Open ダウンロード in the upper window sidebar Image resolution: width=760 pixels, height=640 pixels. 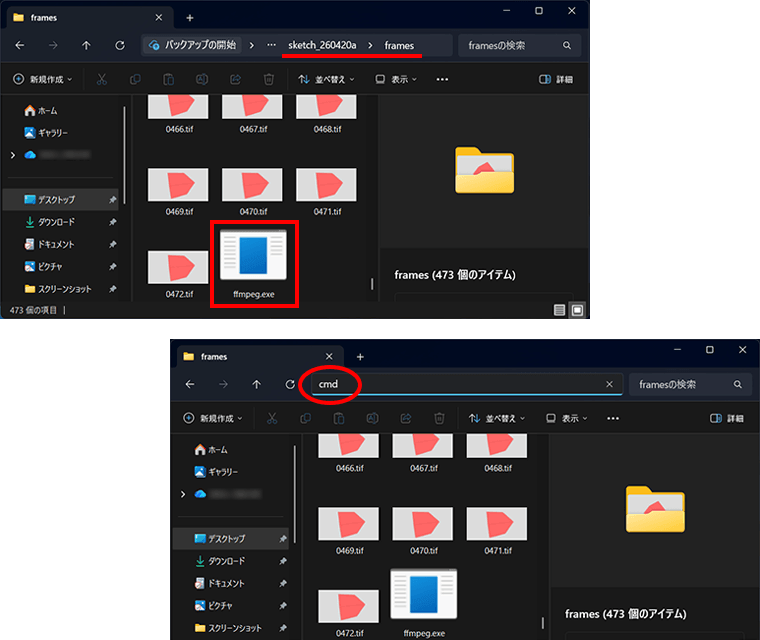click(57, 222)
